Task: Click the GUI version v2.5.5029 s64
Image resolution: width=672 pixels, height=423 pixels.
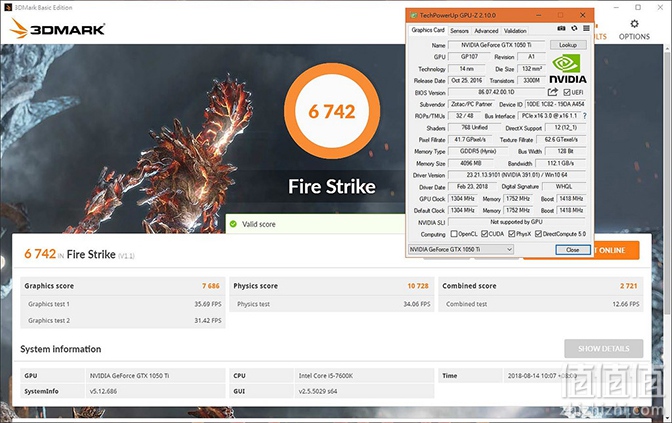Action: (318, 391)
